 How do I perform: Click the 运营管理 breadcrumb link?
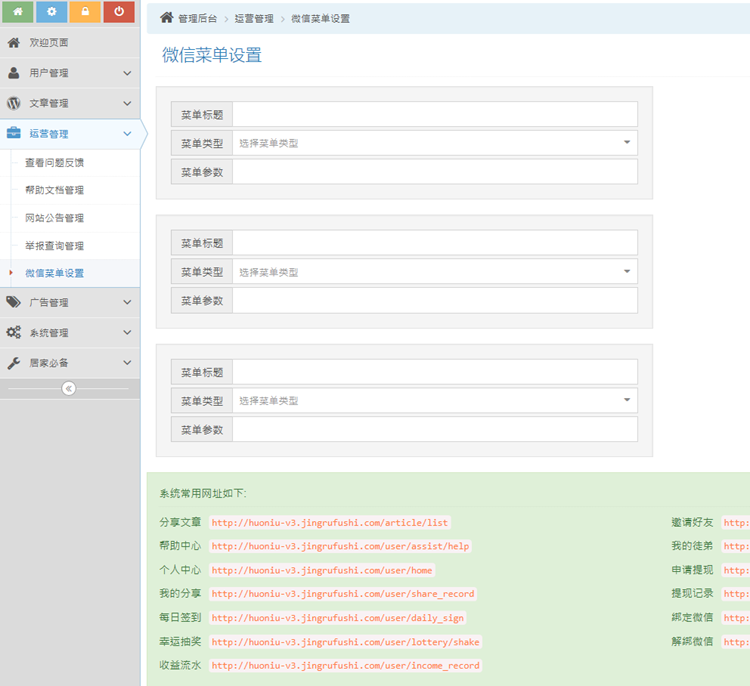(x=254, y=19)
